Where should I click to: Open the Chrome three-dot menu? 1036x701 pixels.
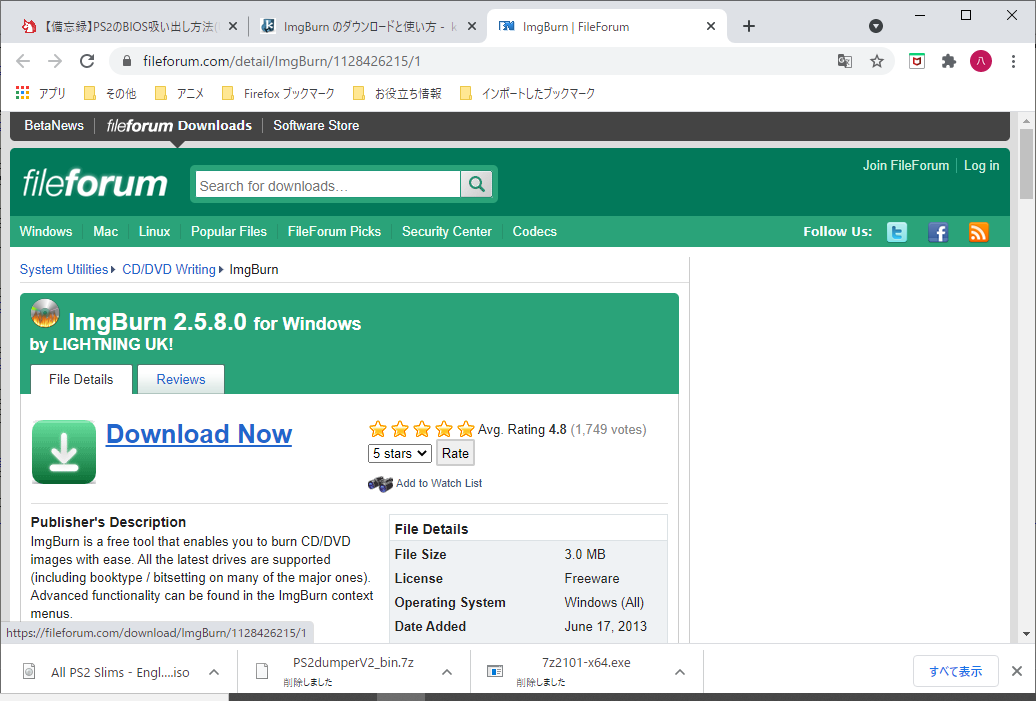coord(1014,61)
